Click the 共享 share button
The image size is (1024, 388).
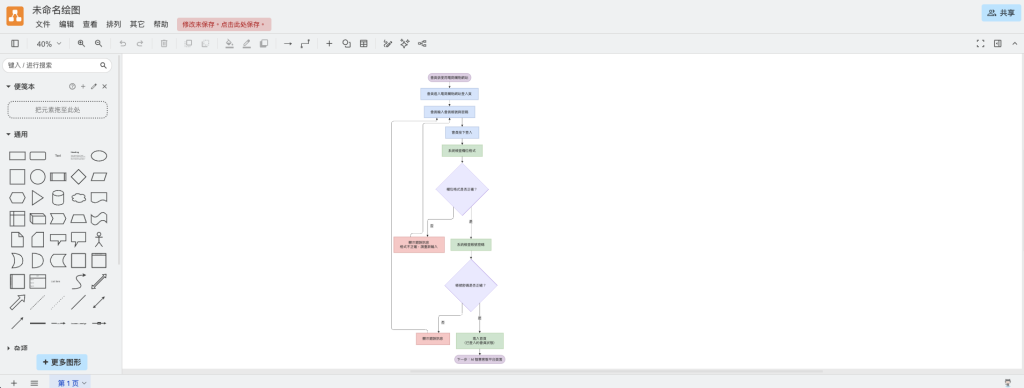[1000, 12]
